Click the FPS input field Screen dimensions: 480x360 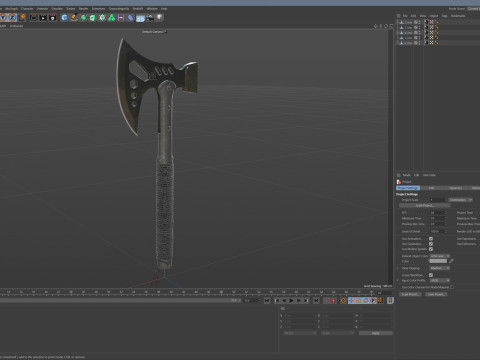437,212
